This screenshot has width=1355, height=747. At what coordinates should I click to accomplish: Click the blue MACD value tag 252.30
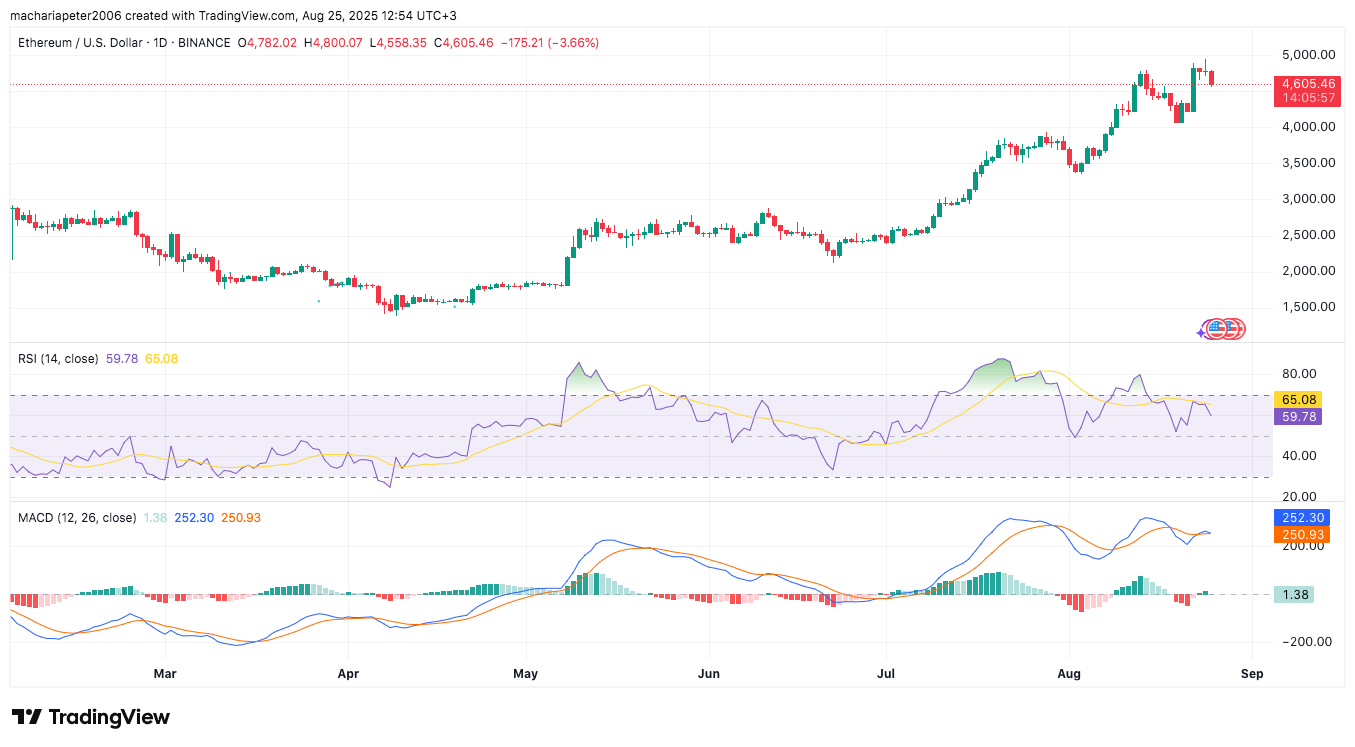(1301, 518)
